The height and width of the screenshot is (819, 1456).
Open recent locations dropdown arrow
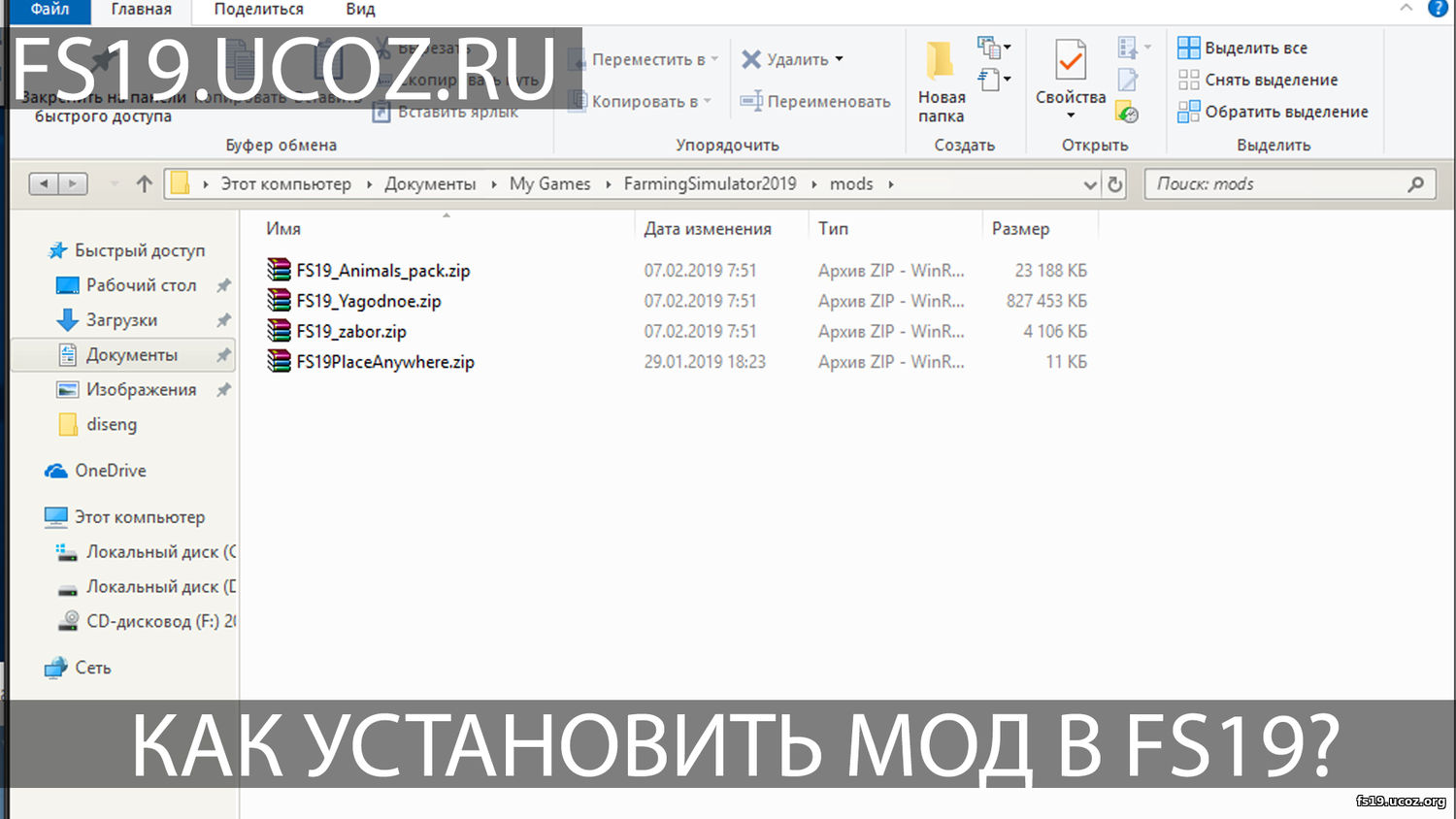(x=115, y=183)
